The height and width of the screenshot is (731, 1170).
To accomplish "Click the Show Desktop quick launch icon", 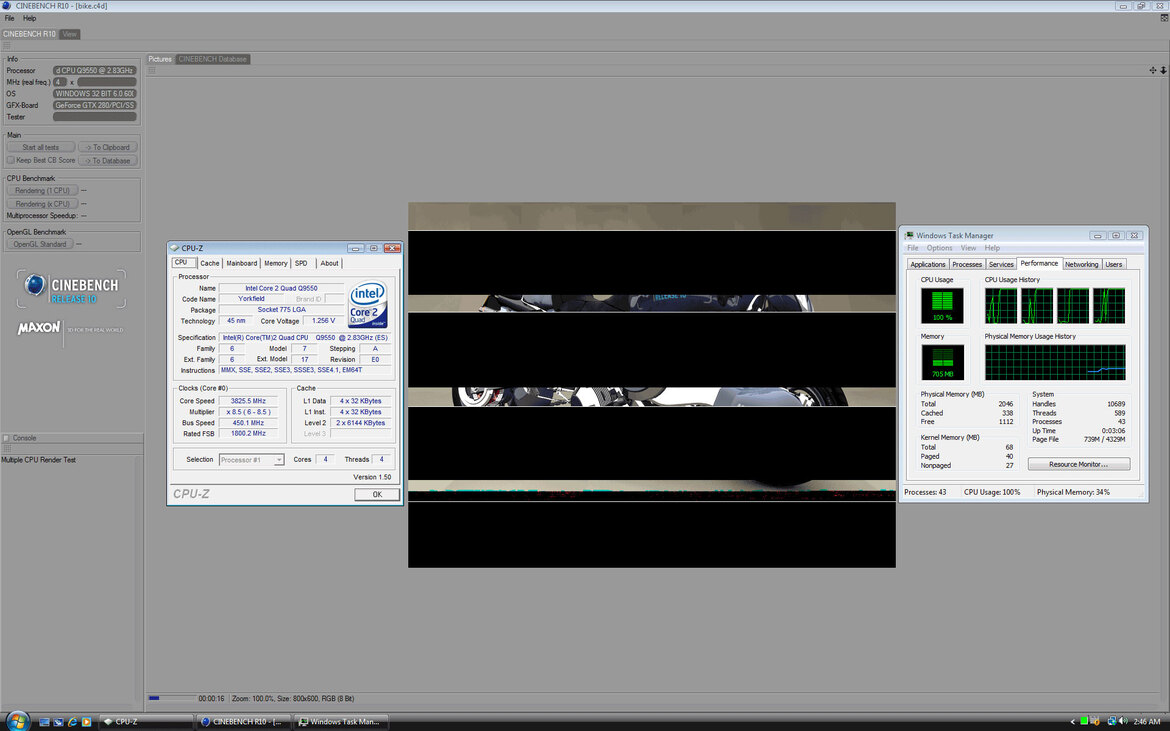I will coord(45,722).
